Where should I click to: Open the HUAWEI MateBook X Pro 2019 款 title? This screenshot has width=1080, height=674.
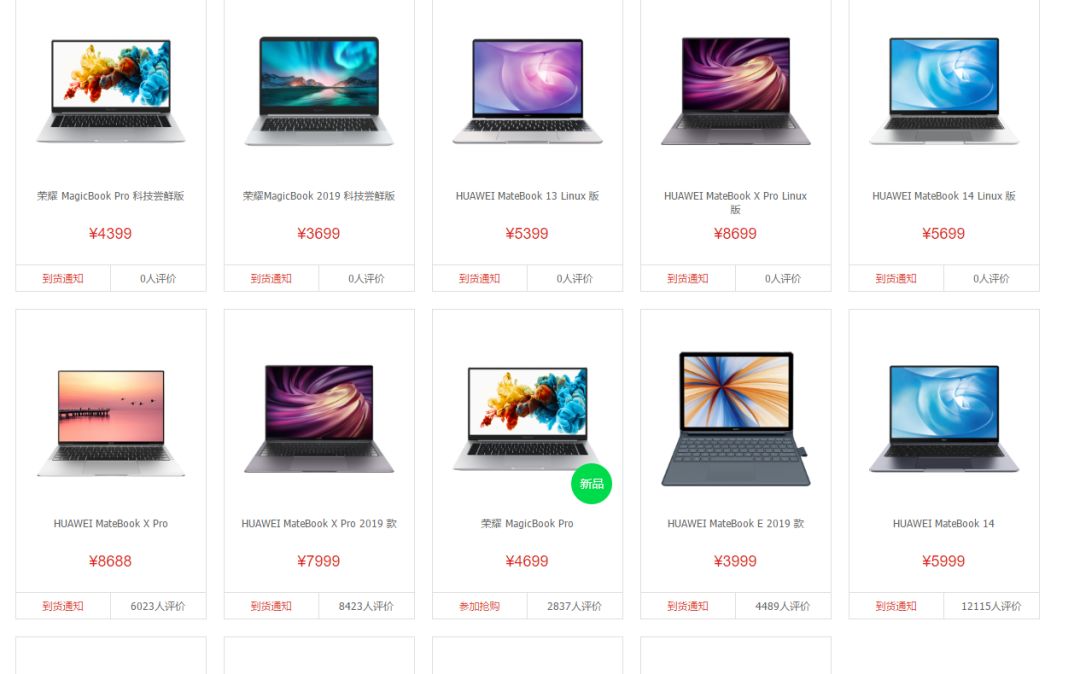[x=319, y=524]
